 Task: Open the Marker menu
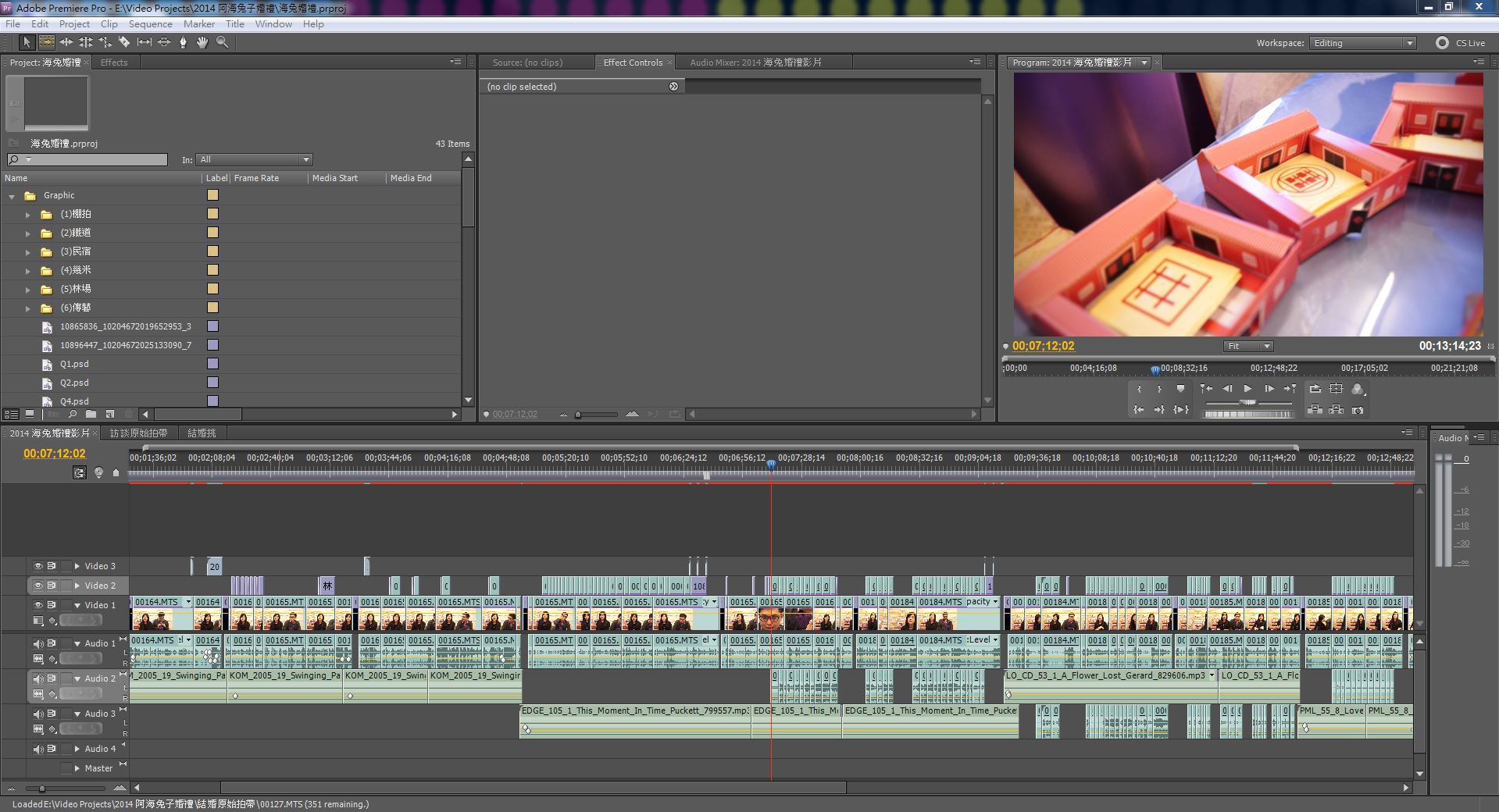[199, 24]
